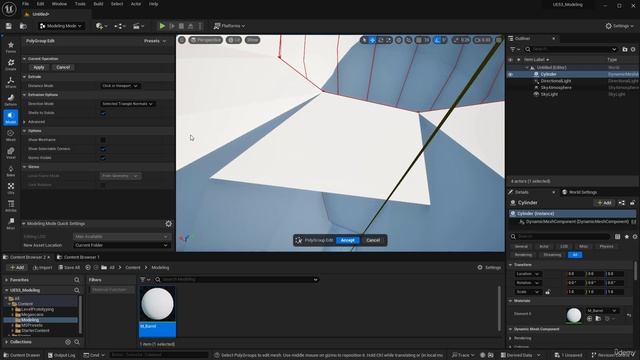This screenshot has width=640, height=360.
Task: Open Outliner settings gear icon
Action: 633,49
